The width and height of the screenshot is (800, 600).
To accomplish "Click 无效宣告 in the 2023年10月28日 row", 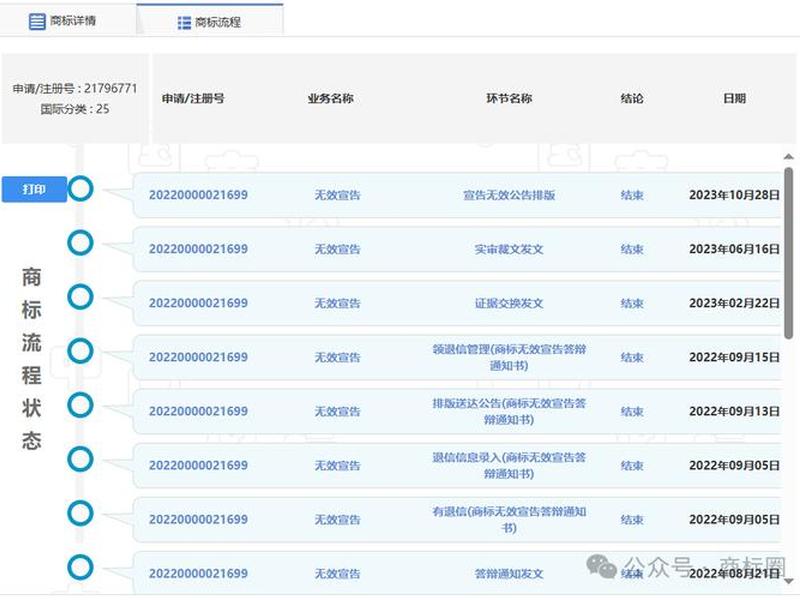I will (337, 195).
